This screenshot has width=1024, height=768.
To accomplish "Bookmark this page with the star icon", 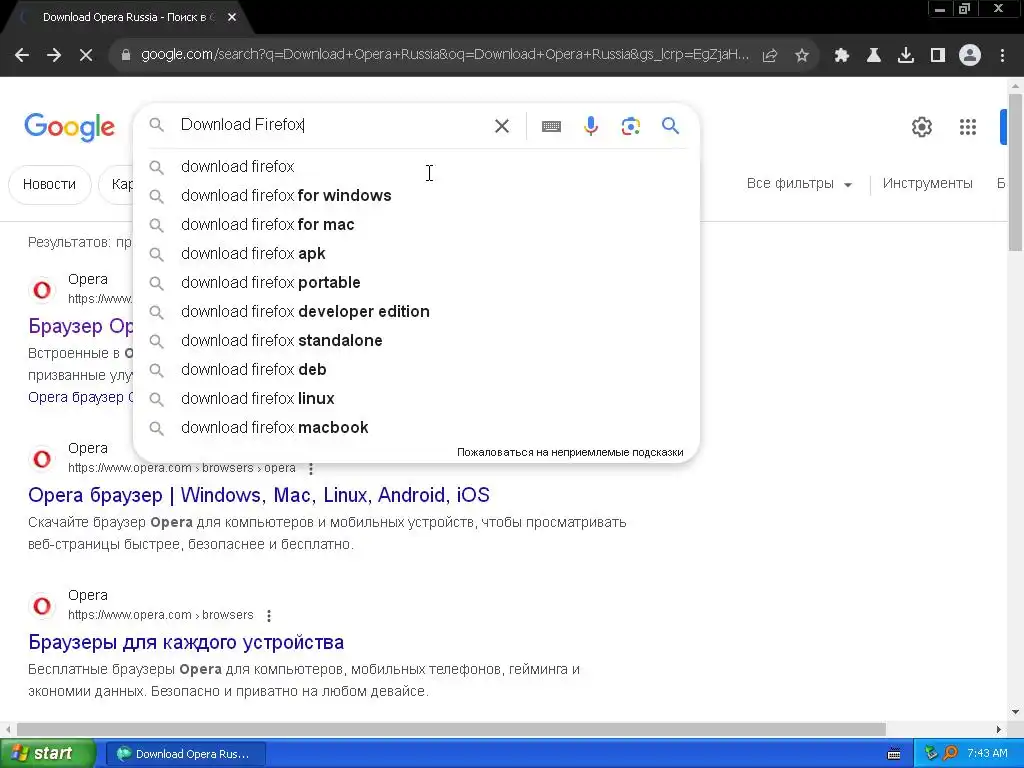I will [x=802, y=55].
